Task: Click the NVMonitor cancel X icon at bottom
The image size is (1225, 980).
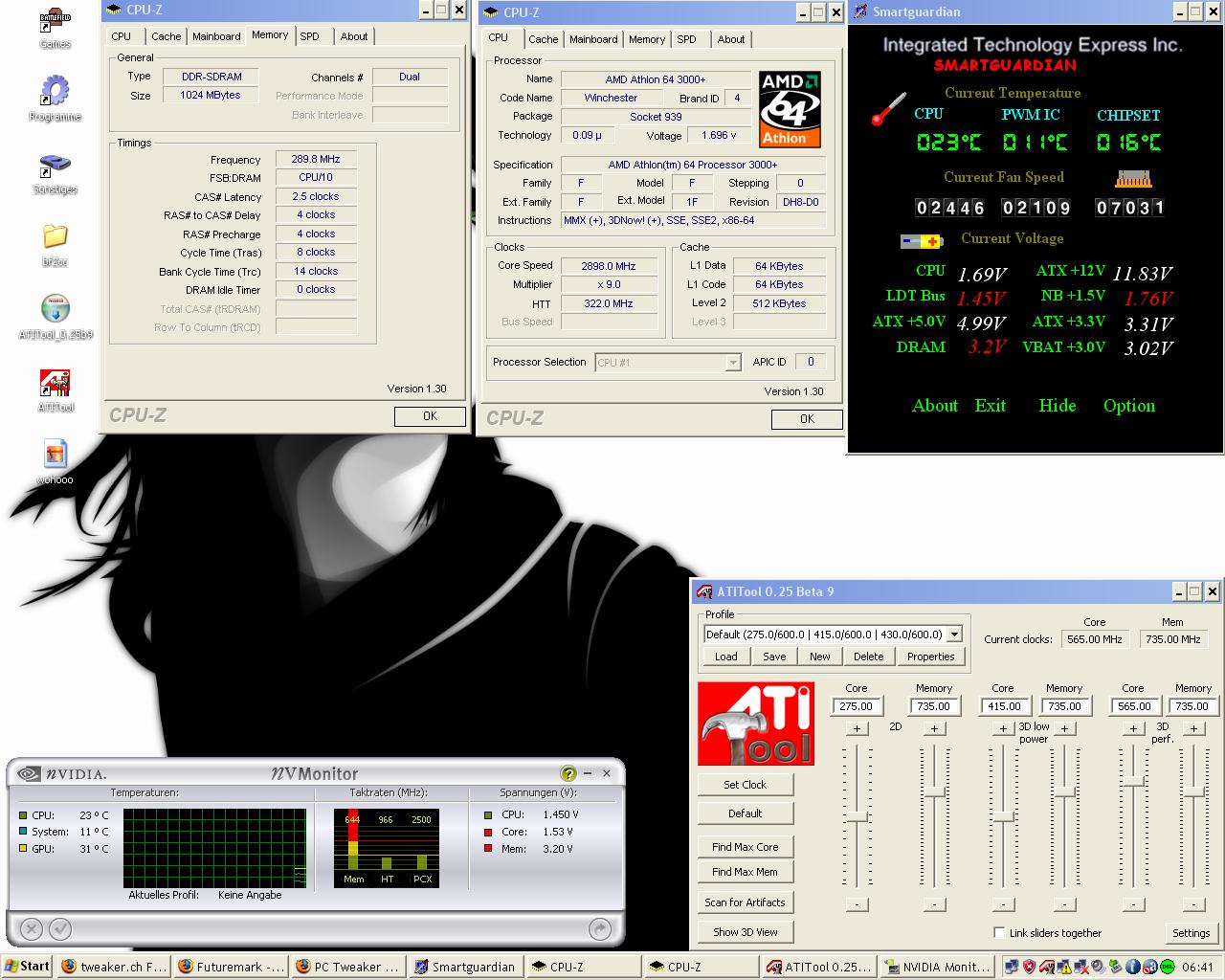Action: (x=32, y=928)
